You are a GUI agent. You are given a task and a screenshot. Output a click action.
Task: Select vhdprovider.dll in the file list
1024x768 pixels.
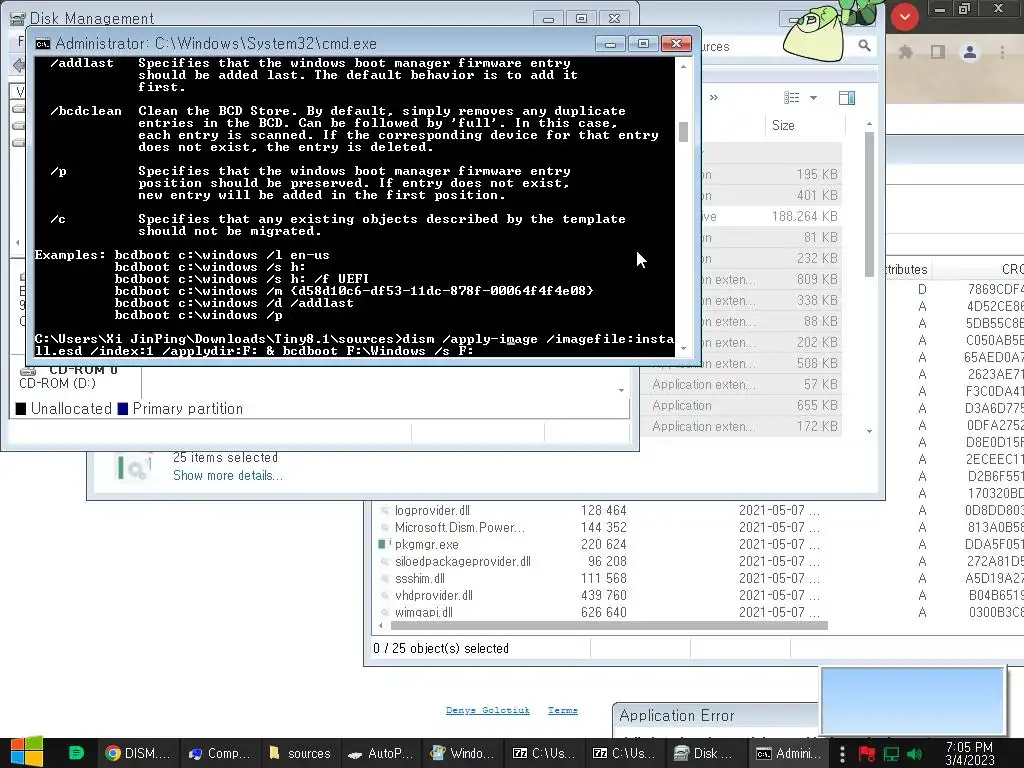[434, 595]
